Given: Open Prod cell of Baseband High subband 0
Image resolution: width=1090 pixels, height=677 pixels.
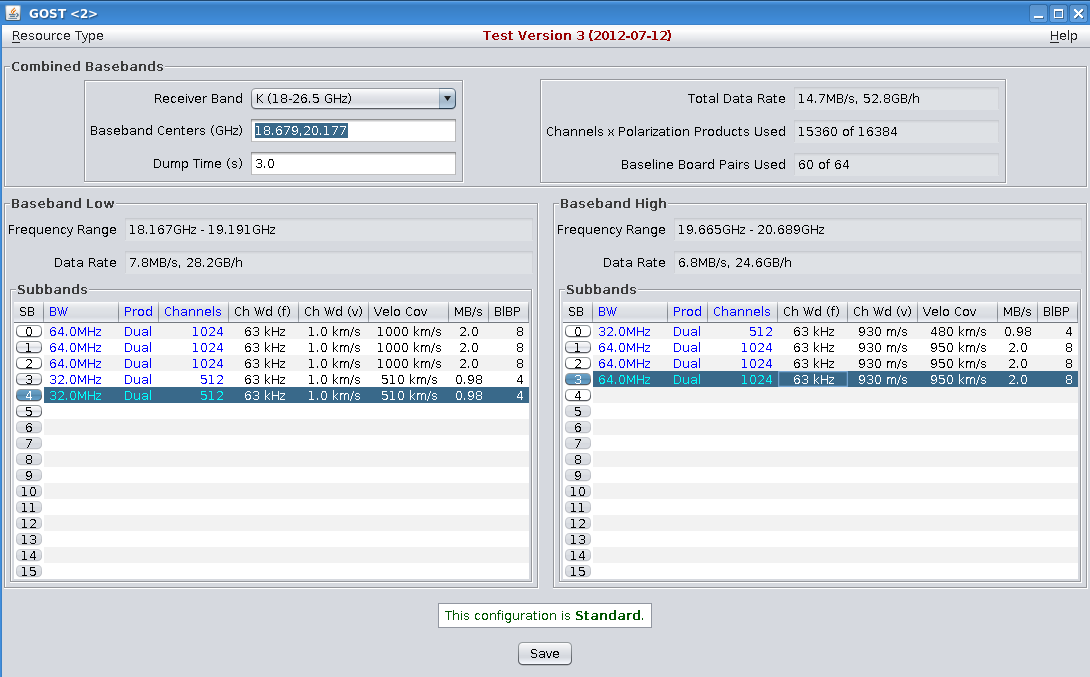Looking at the screenshot, I should tap(687, 331).
